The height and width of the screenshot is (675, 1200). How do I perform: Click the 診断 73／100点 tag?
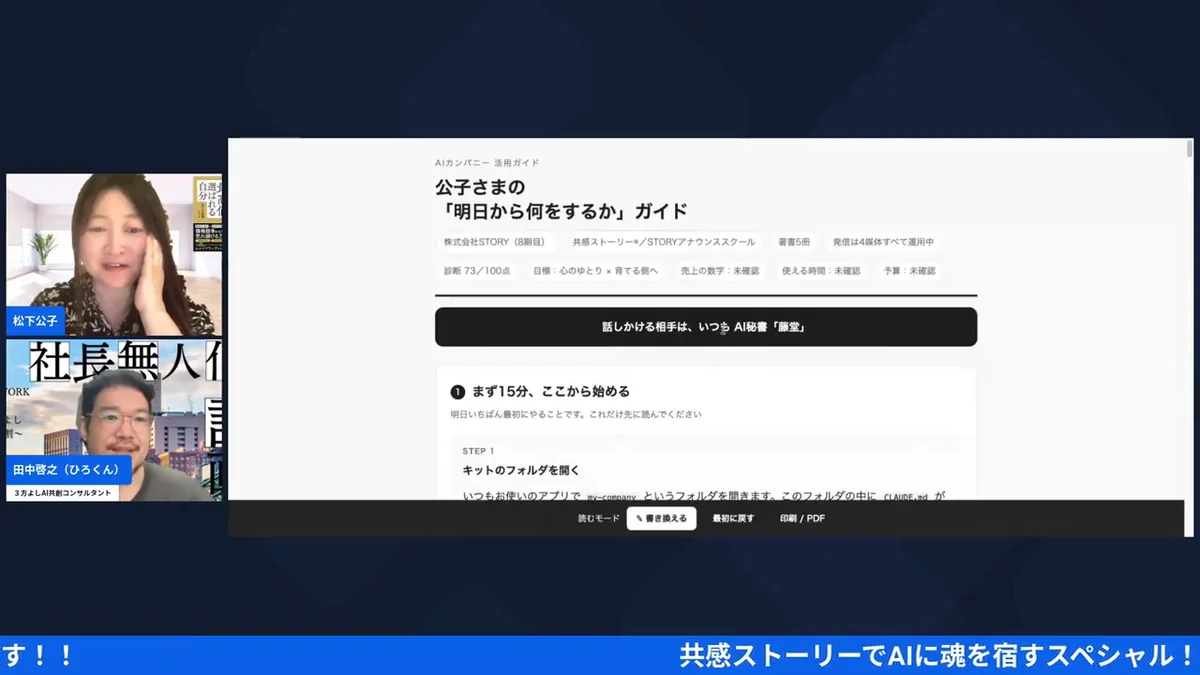(x=478, y=271)
